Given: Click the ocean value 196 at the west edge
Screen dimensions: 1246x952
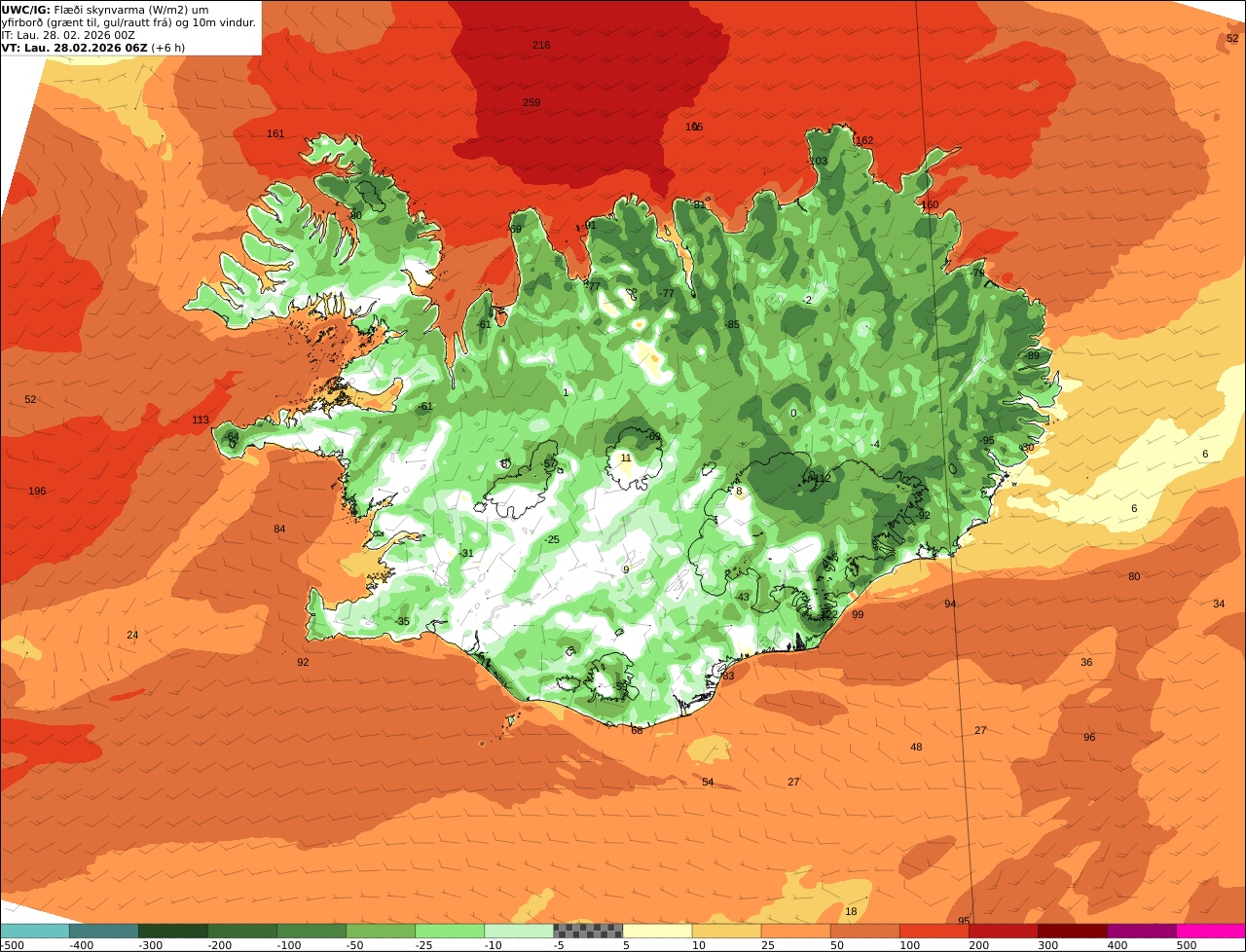Looking at the screenshot, I should pyautogui.click(x=37, y=491).
